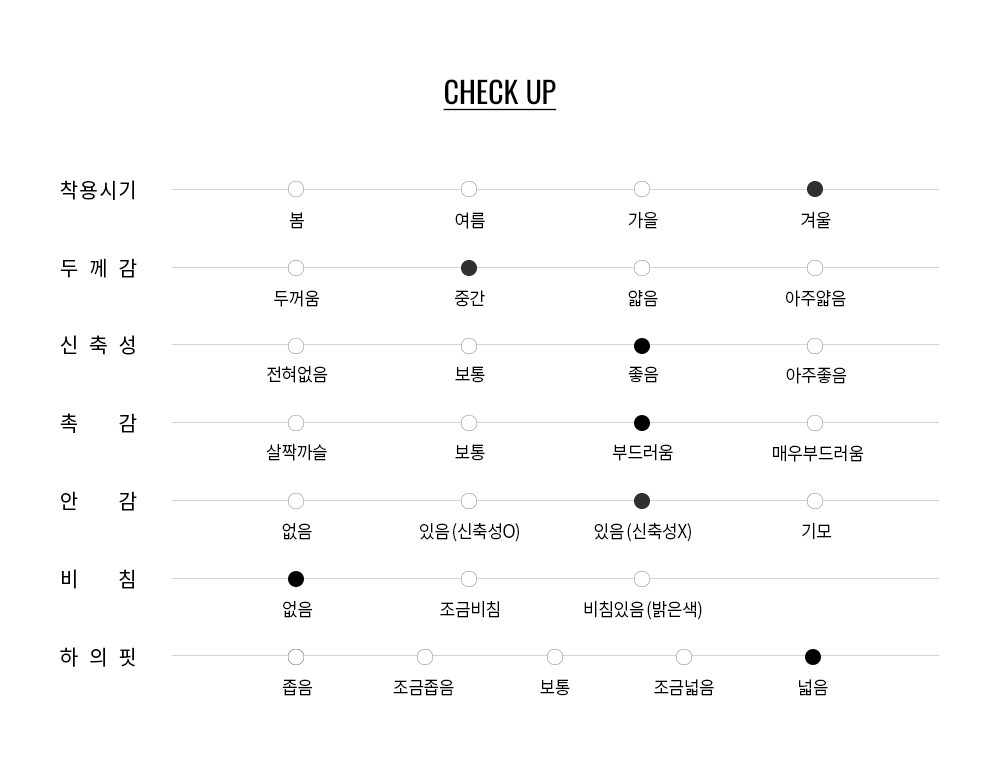Click the filled 넓음 fit dot
1000x775 pixels.
pos(813,657)
